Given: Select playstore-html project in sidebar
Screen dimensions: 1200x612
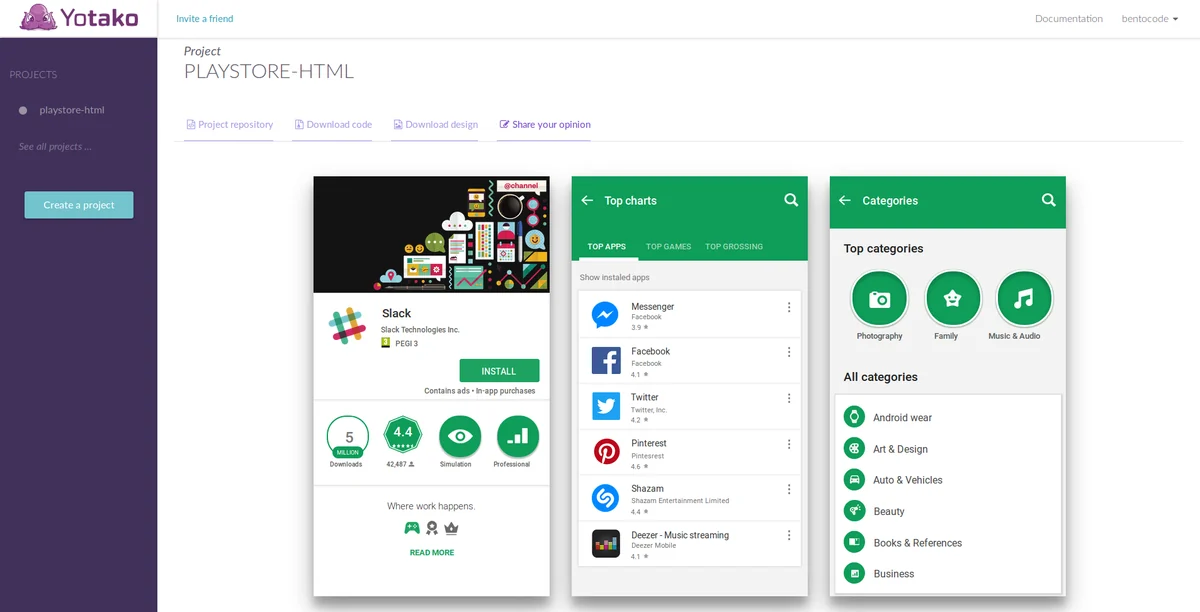Looking at the screenshot, I should tap(72, 110).
